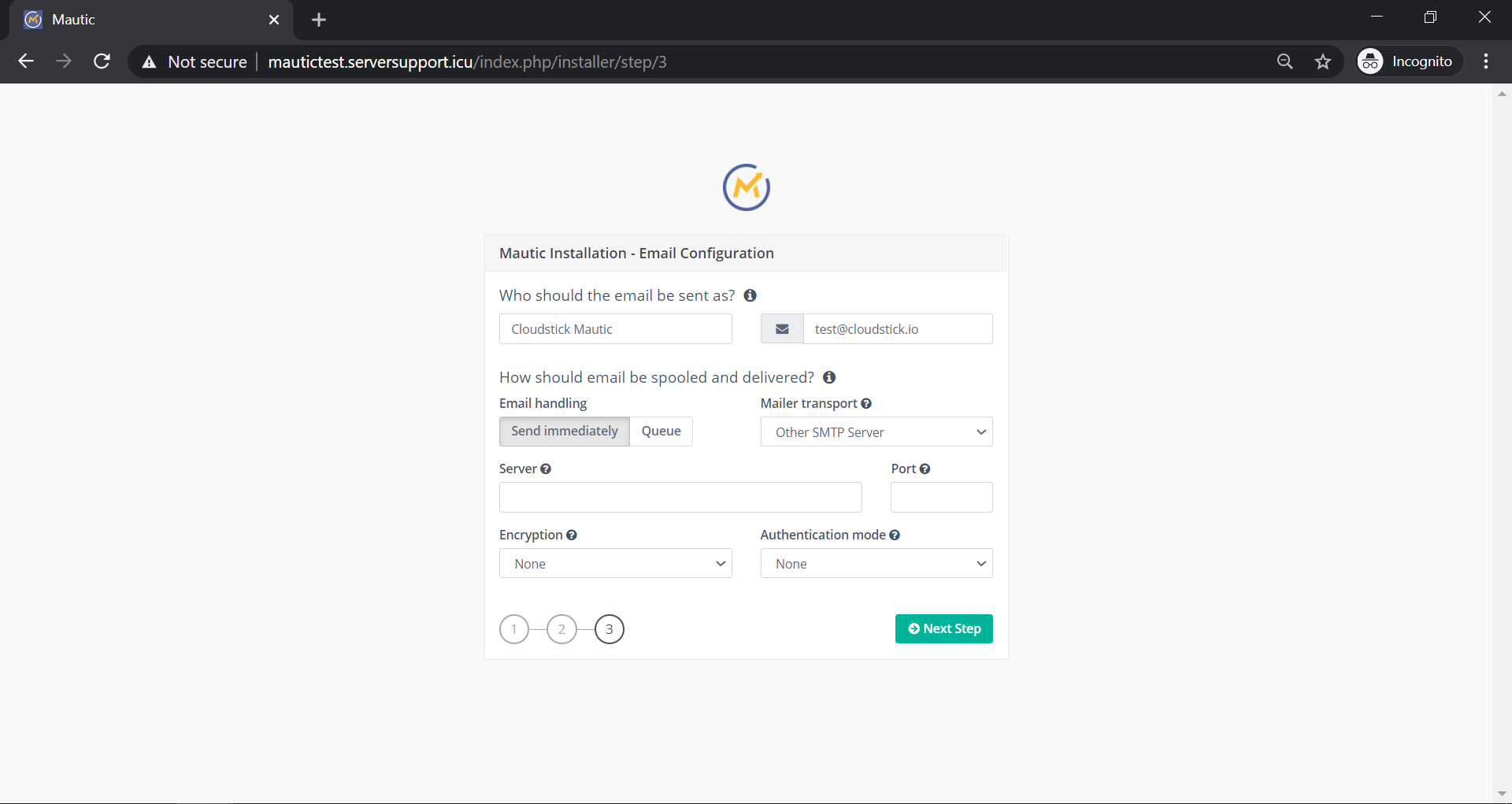This screenshot has height=804, width=1512.
Task: Open the Authentication mode dropdown
Action: (876, 564)
